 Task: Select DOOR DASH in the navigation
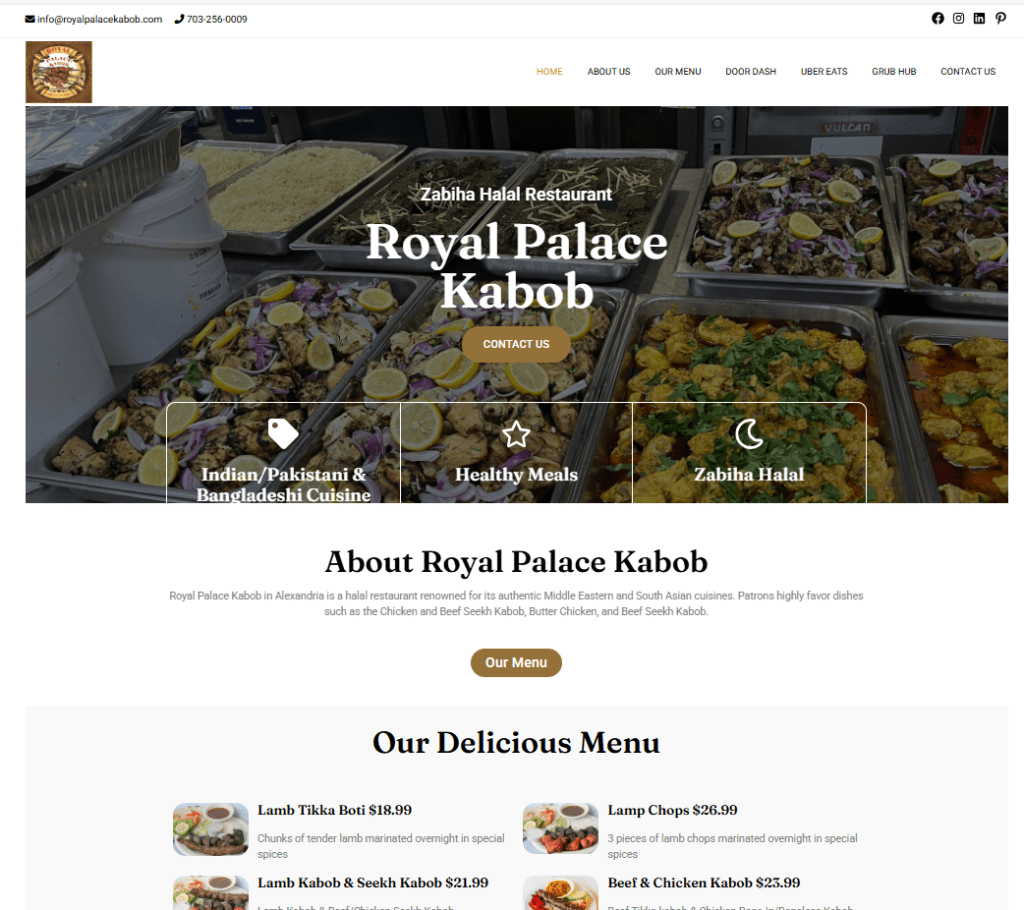(x=750, y=71)
